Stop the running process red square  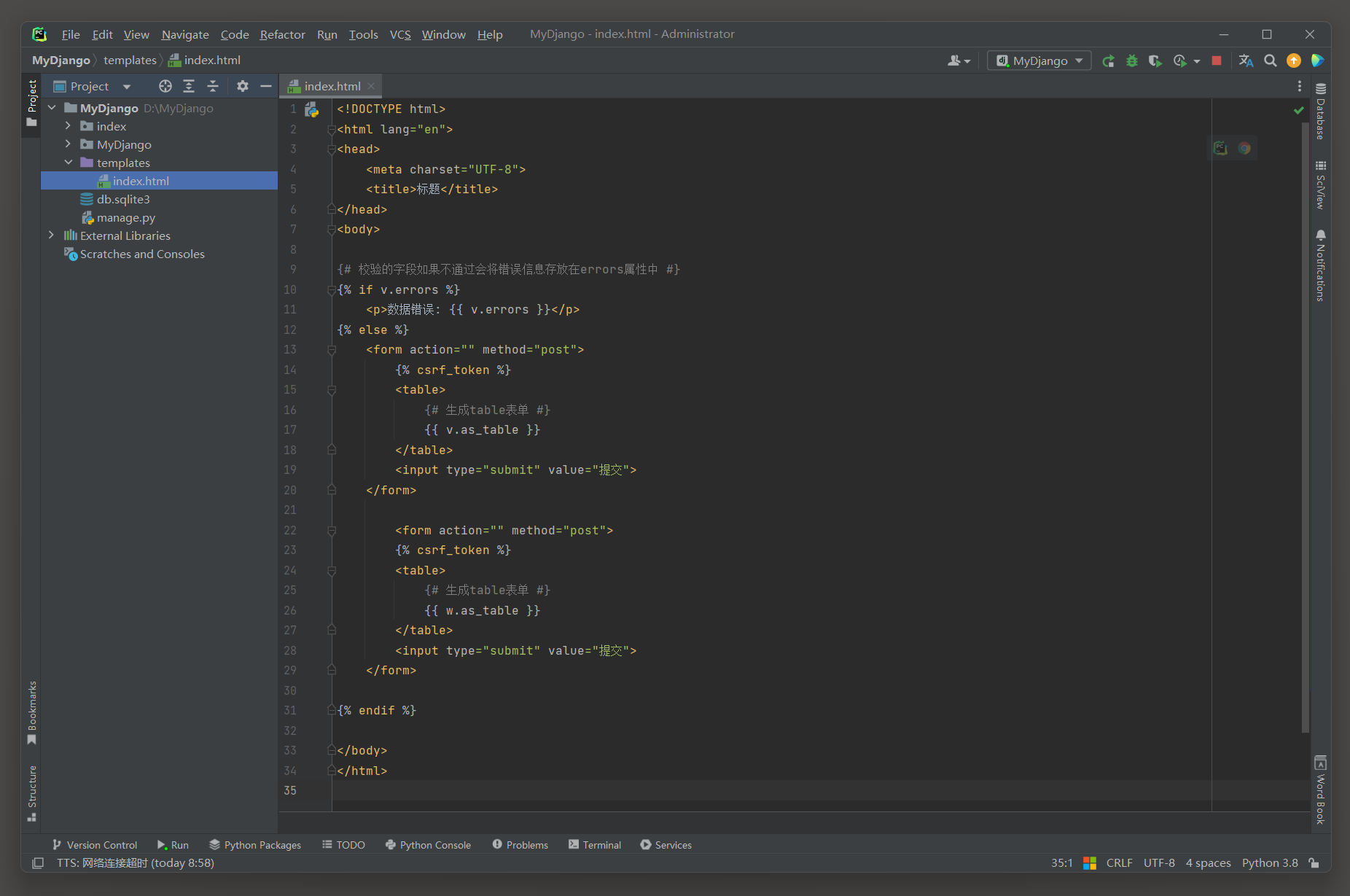tap(1217, 61)
